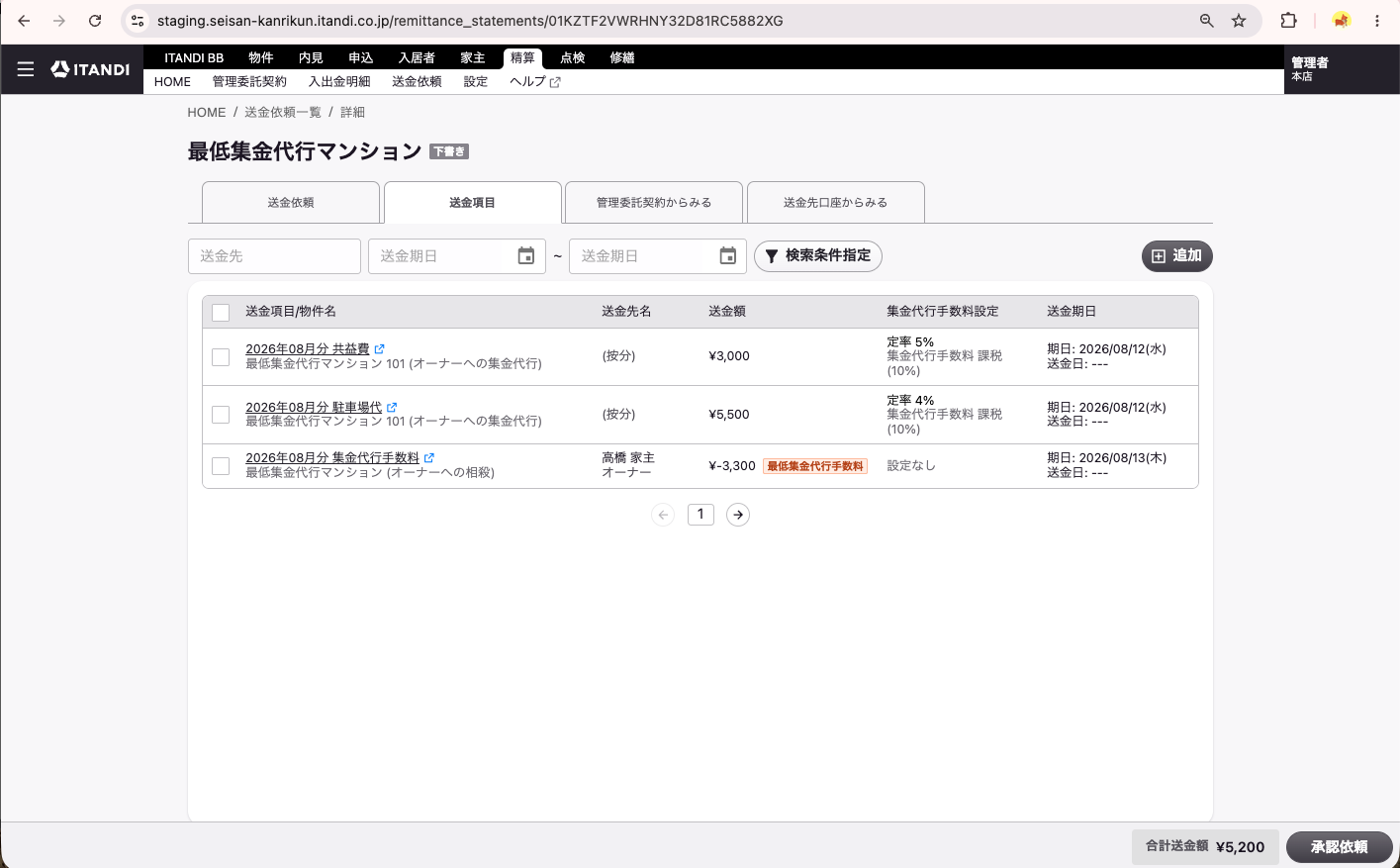
Task: Focus the first 送金期日 date field
Action: [456, 256]
